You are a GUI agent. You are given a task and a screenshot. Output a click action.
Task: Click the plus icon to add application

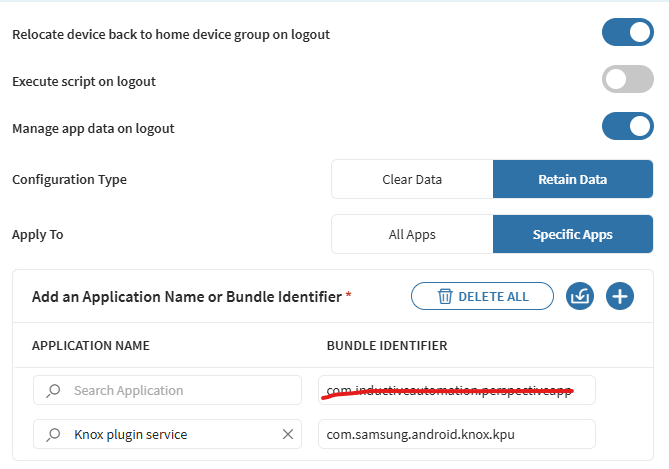pos(620,296)
